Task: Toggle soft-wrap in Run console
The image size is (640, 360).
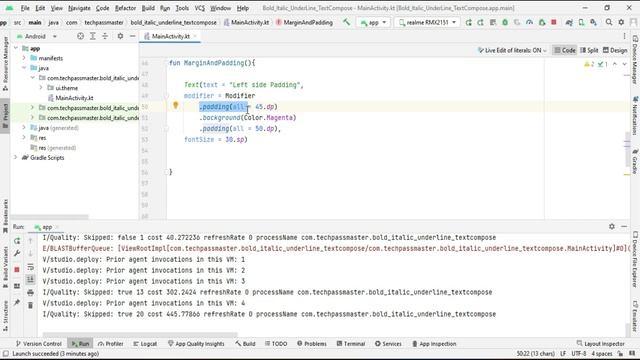Action: [x=30, y=267]
